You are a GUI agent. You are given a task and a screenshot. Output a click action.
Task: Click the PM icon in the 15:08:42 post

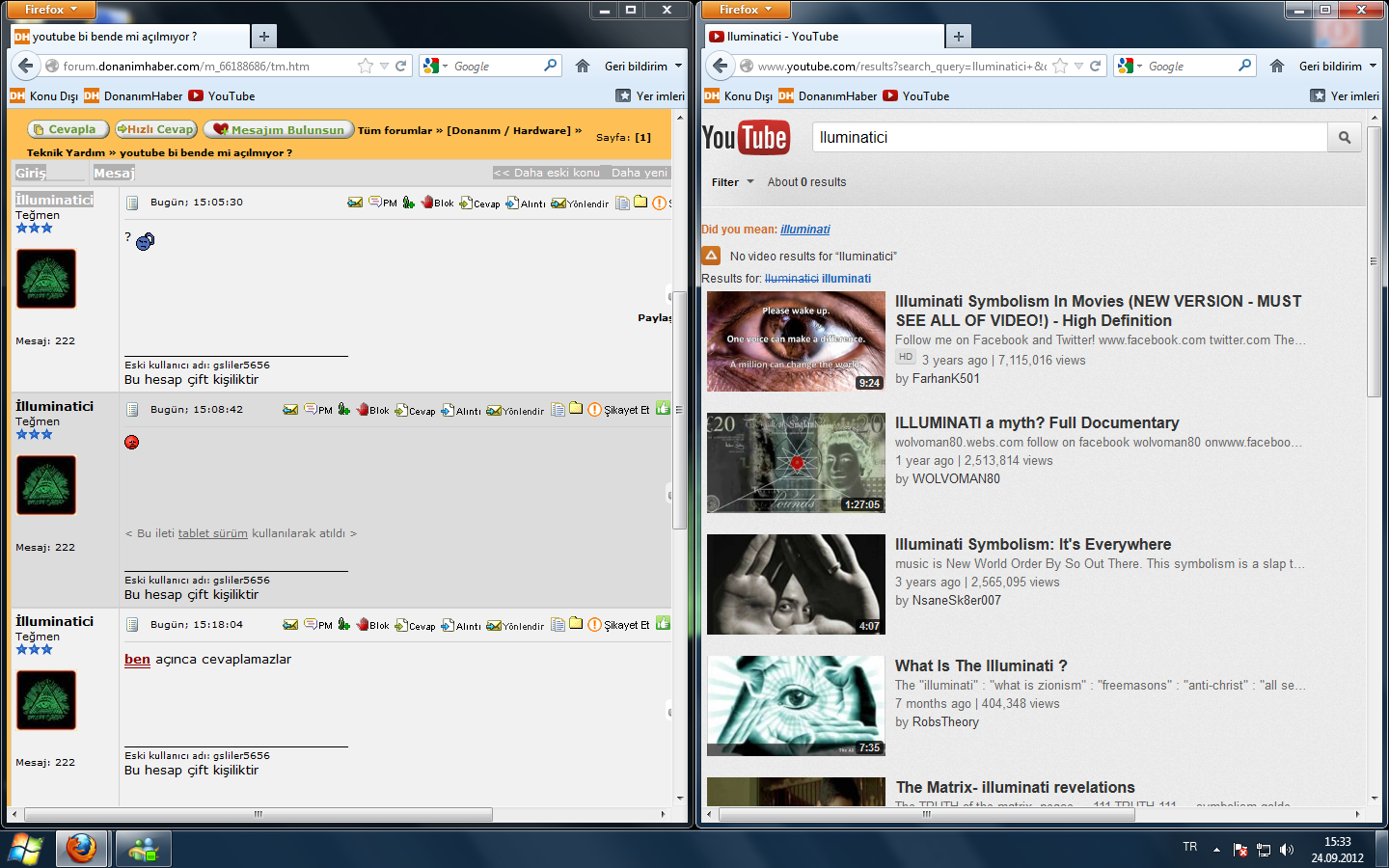[318, 410]
